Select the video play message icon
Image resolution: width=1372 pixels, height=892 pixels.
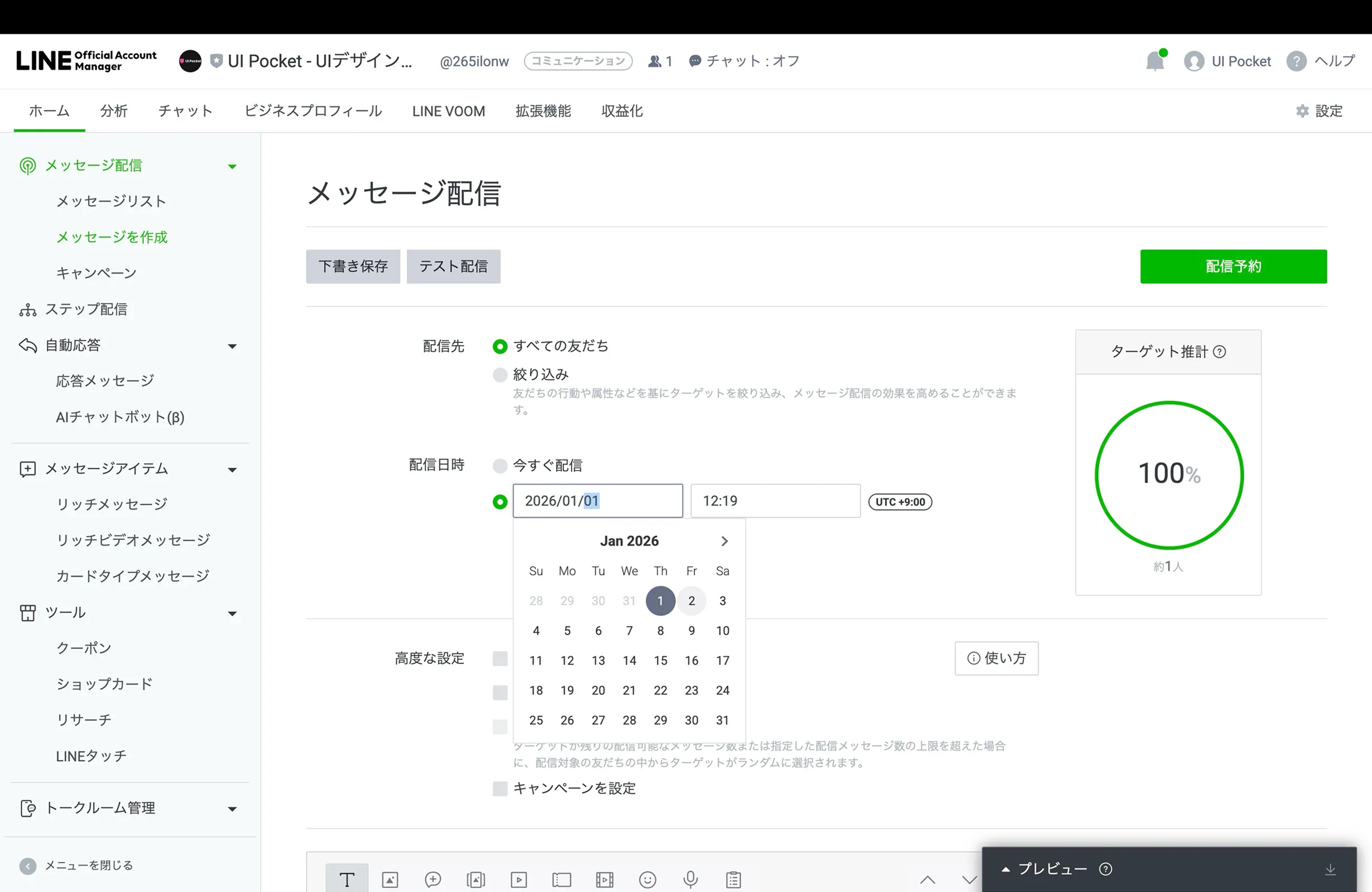(x=518, y=879)
